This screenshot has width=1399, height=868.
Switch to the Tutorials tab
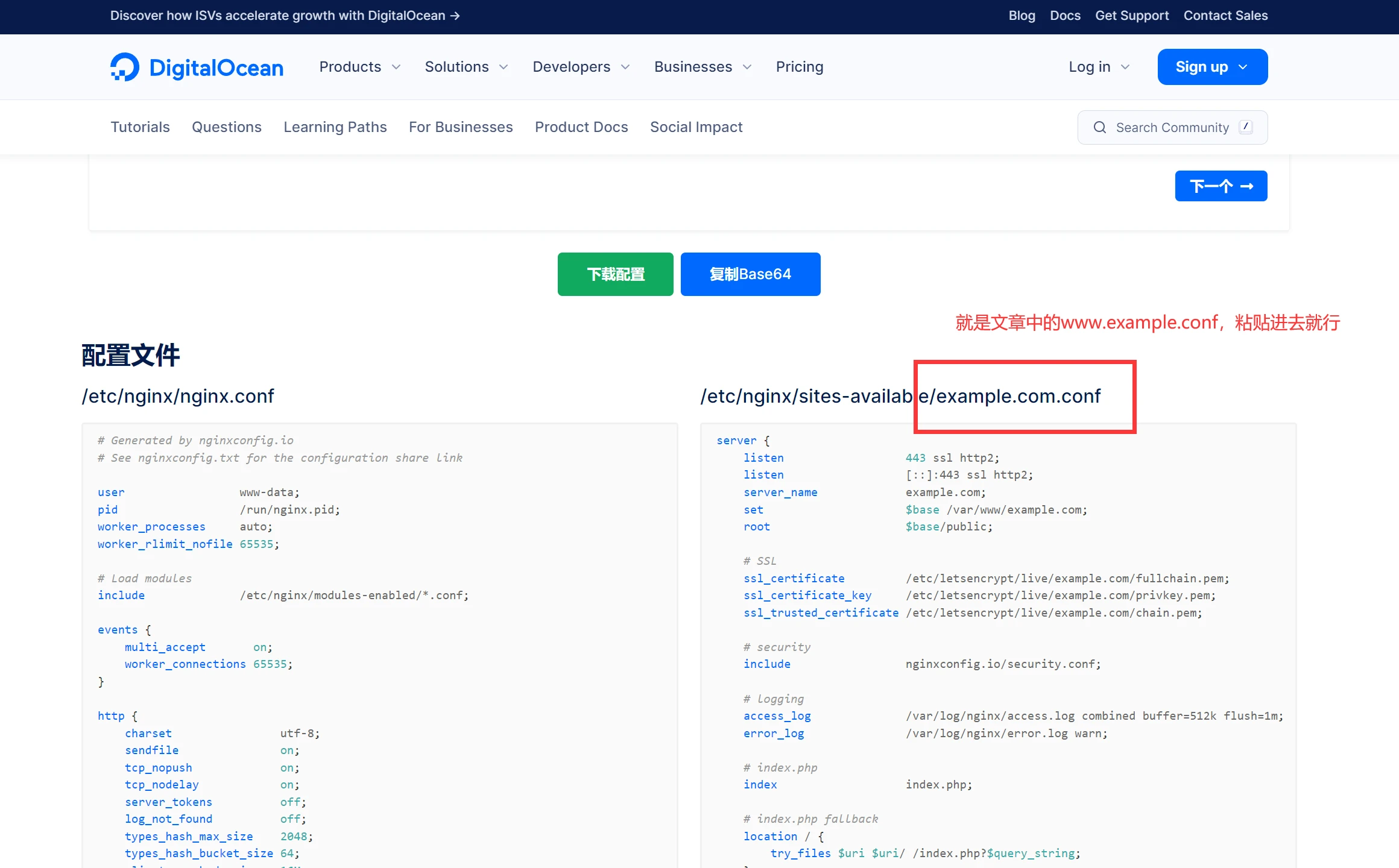pyautogui.click(x=140, y=127)
